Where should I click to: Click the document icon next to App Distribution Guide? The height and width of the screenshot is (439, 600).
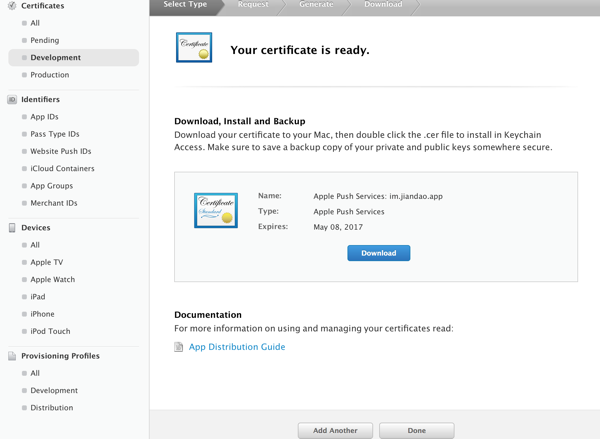(178, 347)
